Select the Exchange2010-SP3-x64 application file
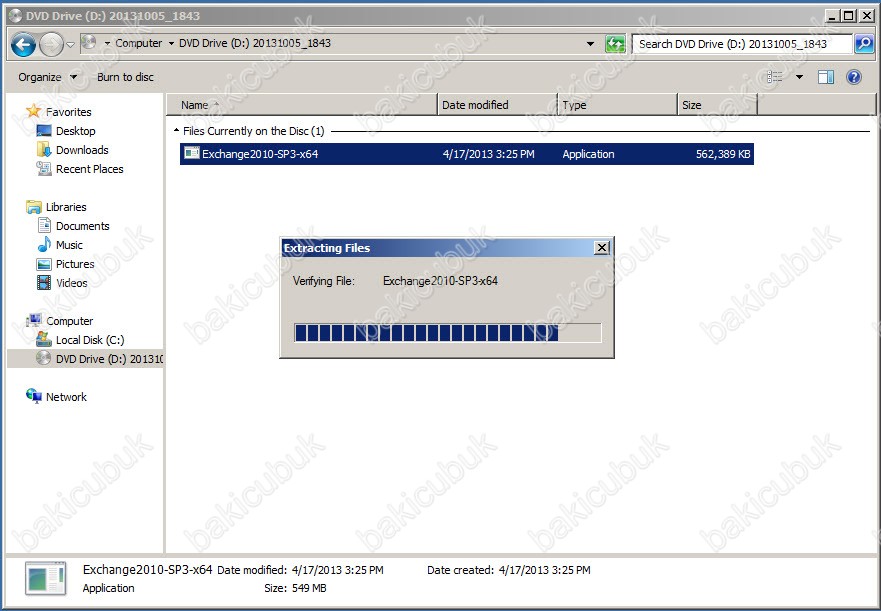This screenshot has width=881, height=611. click(466, 154)
